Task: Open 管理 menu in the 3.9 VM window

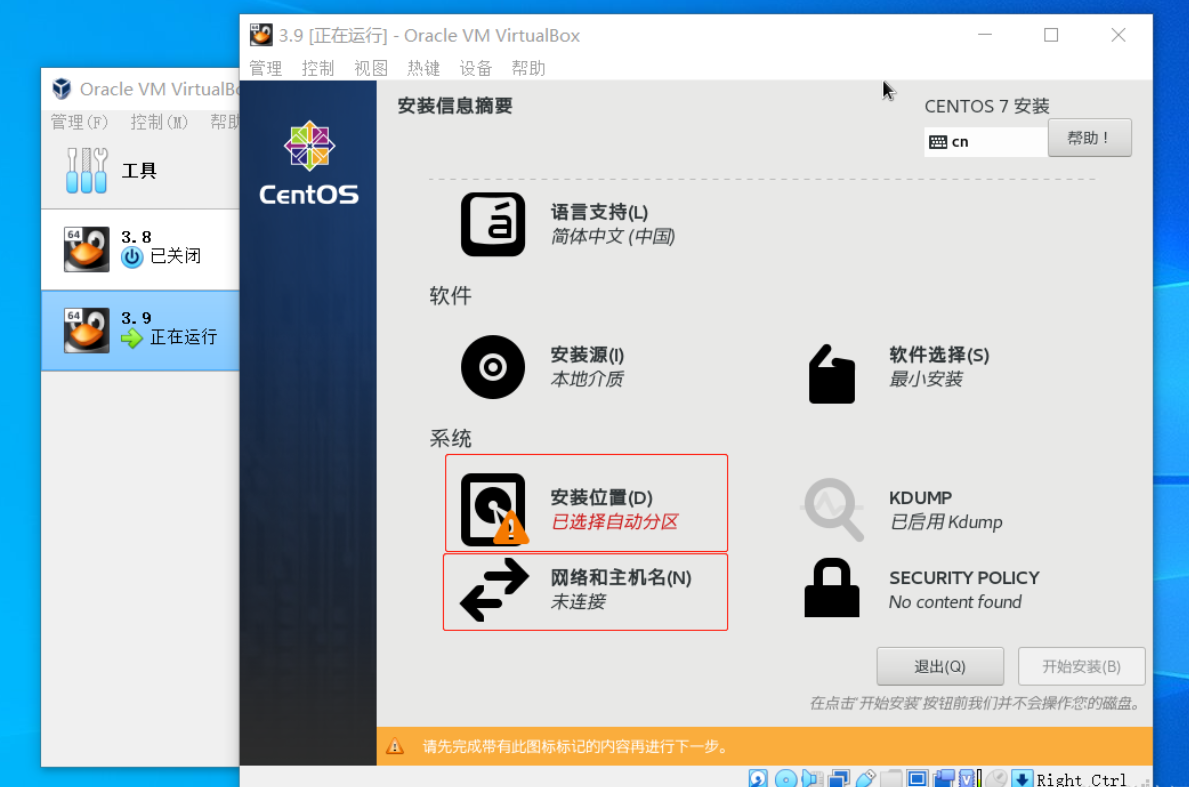Action: [265, 68]
